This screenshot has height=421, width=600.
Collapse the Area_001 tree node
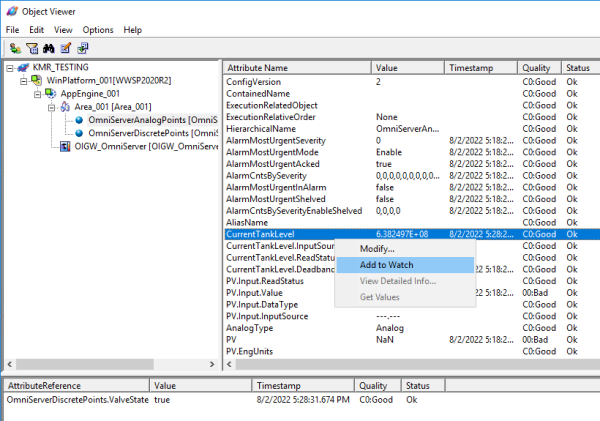[x=51, y=107]
